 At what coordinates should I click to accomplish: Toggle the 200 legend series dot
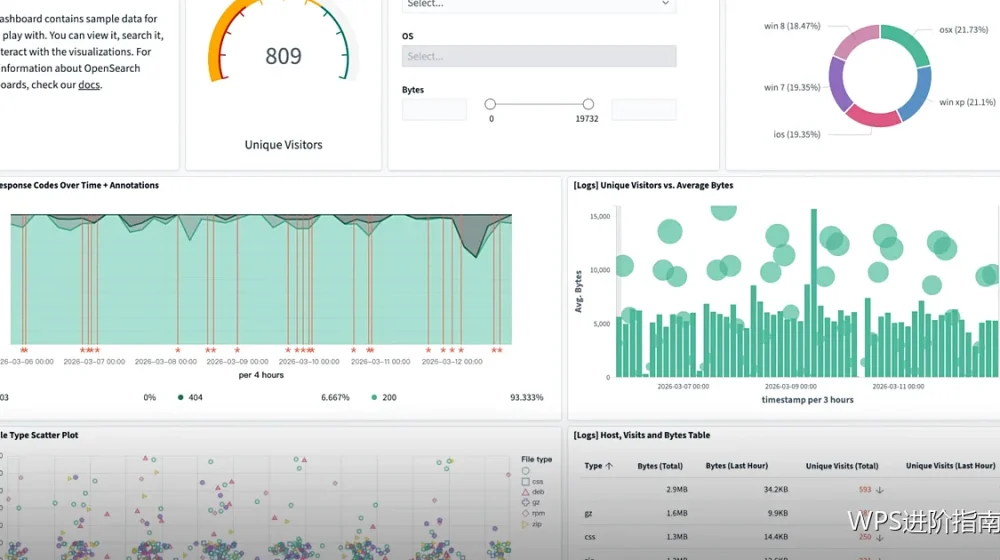(374, 397)
